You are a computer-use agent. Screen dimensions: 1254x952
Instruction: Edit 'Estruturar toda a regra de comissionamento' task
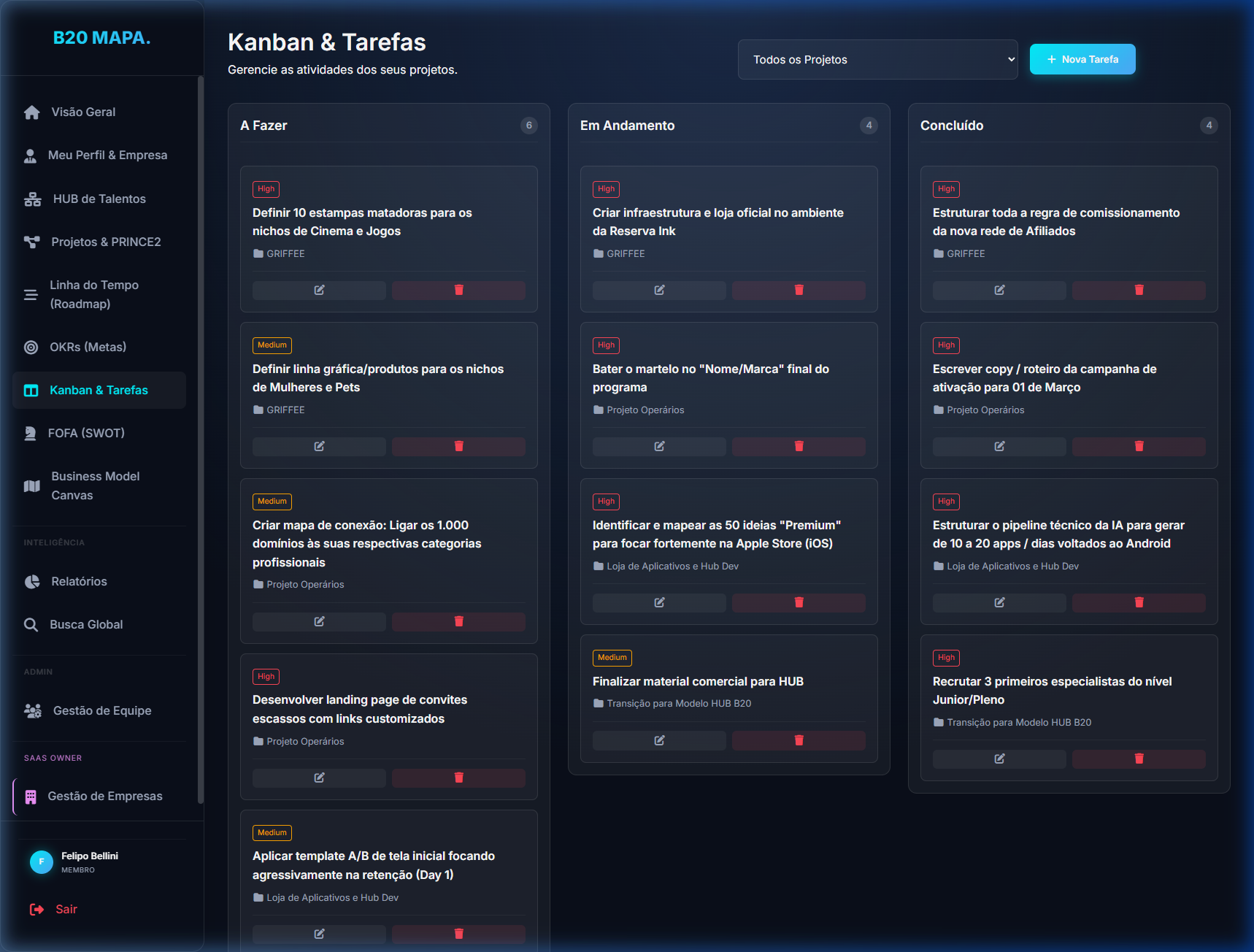[x=999, y=290]
